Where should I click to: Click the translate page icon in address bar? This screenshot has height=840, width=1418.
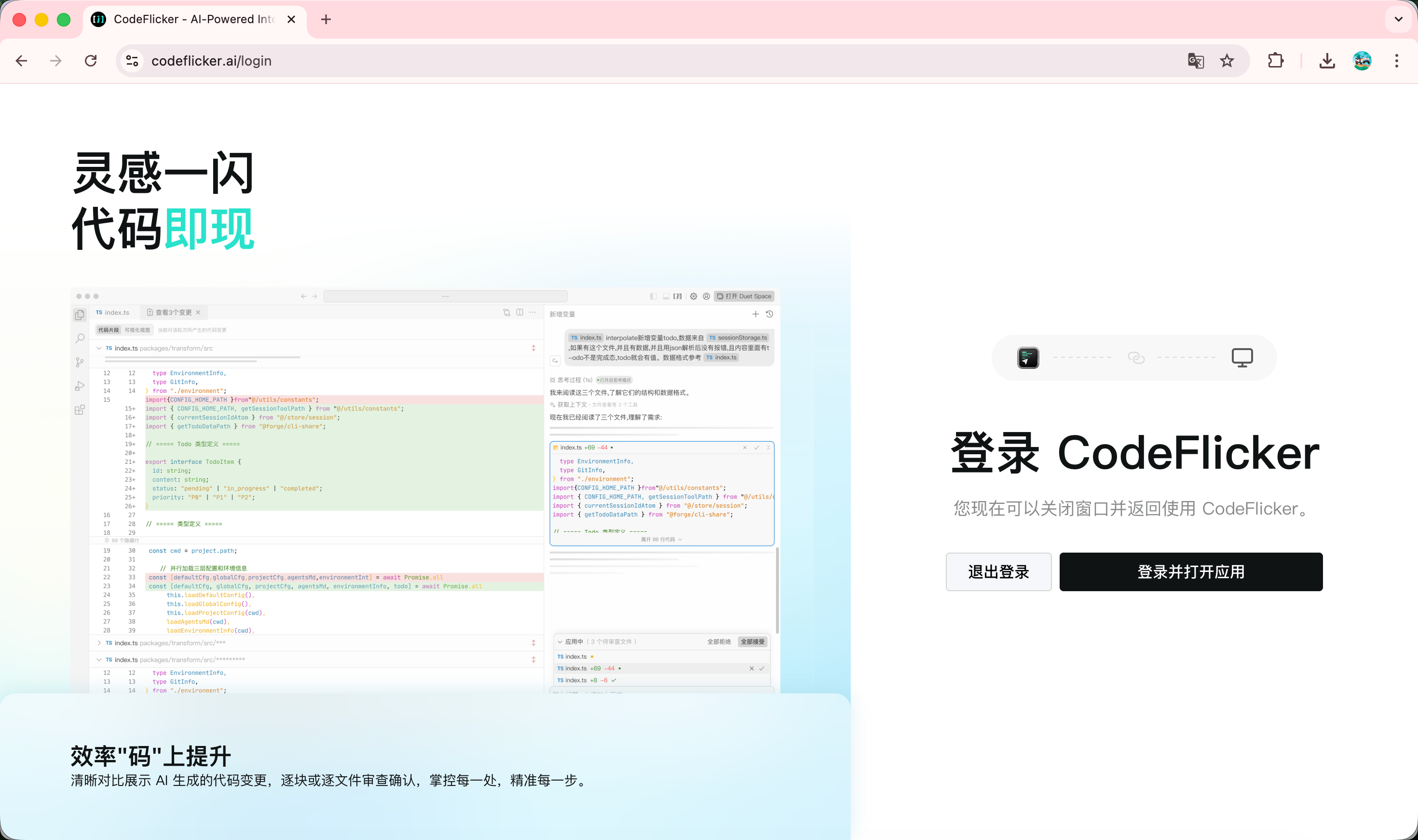click(x=1195, y=61)
